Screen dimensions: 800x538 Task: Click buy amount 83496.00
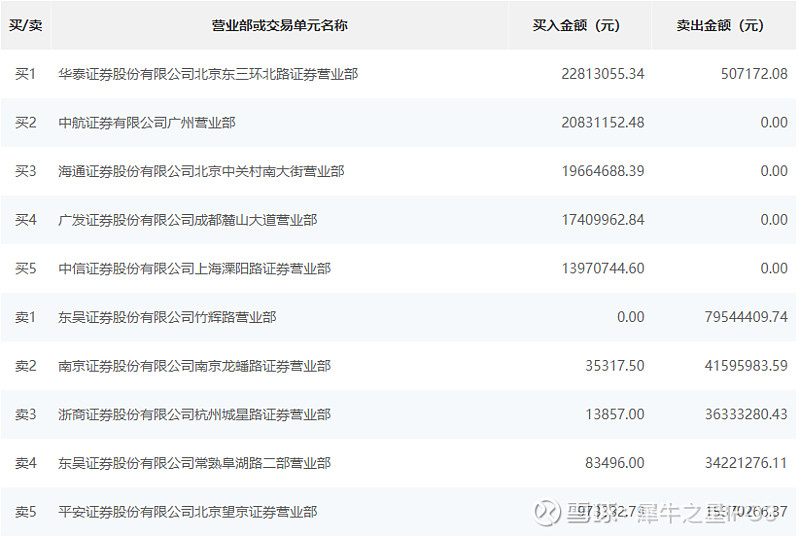(x=615, y=463)
